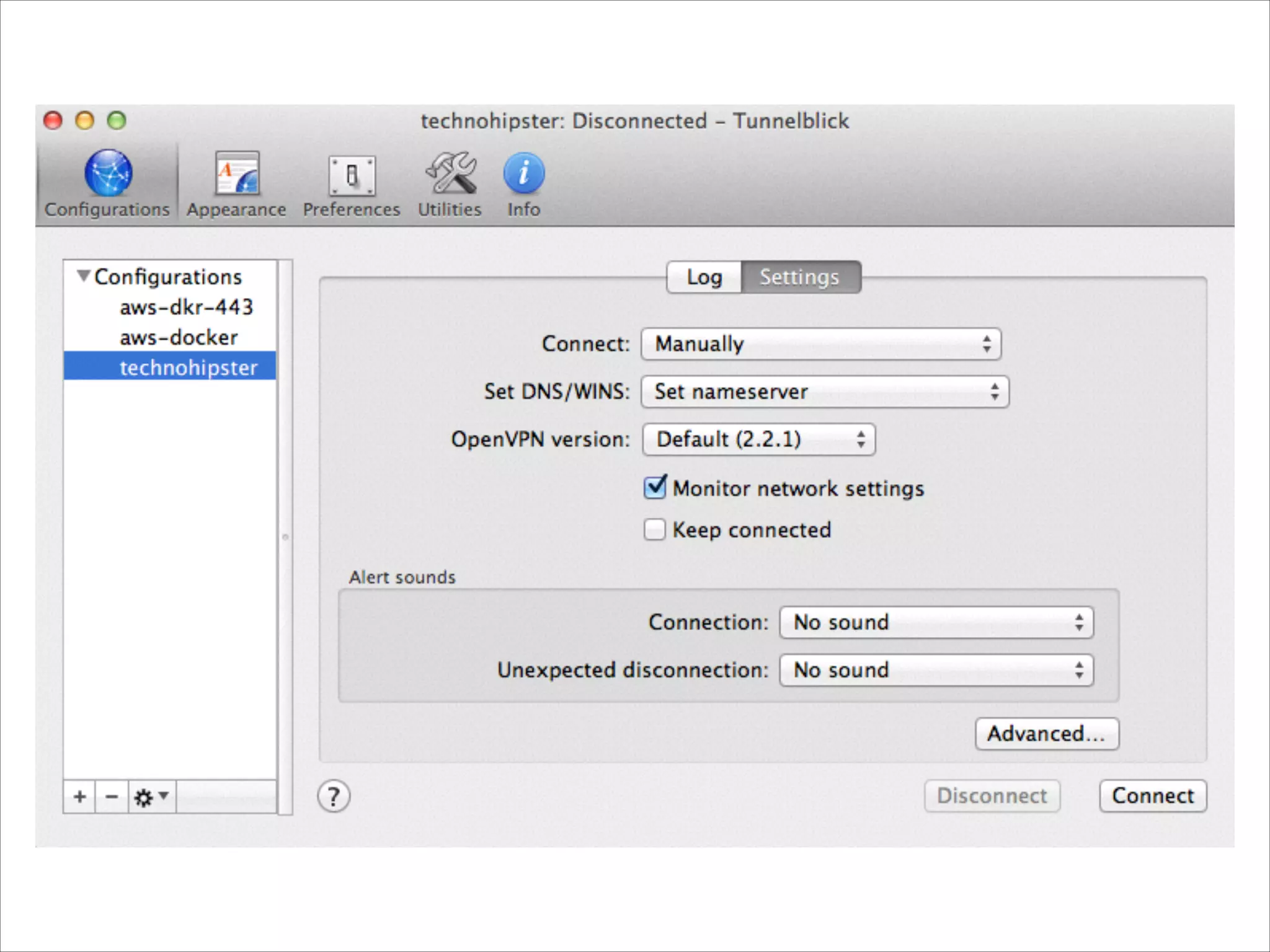Uncheck Monitor network settings

[x=655, y=488]
